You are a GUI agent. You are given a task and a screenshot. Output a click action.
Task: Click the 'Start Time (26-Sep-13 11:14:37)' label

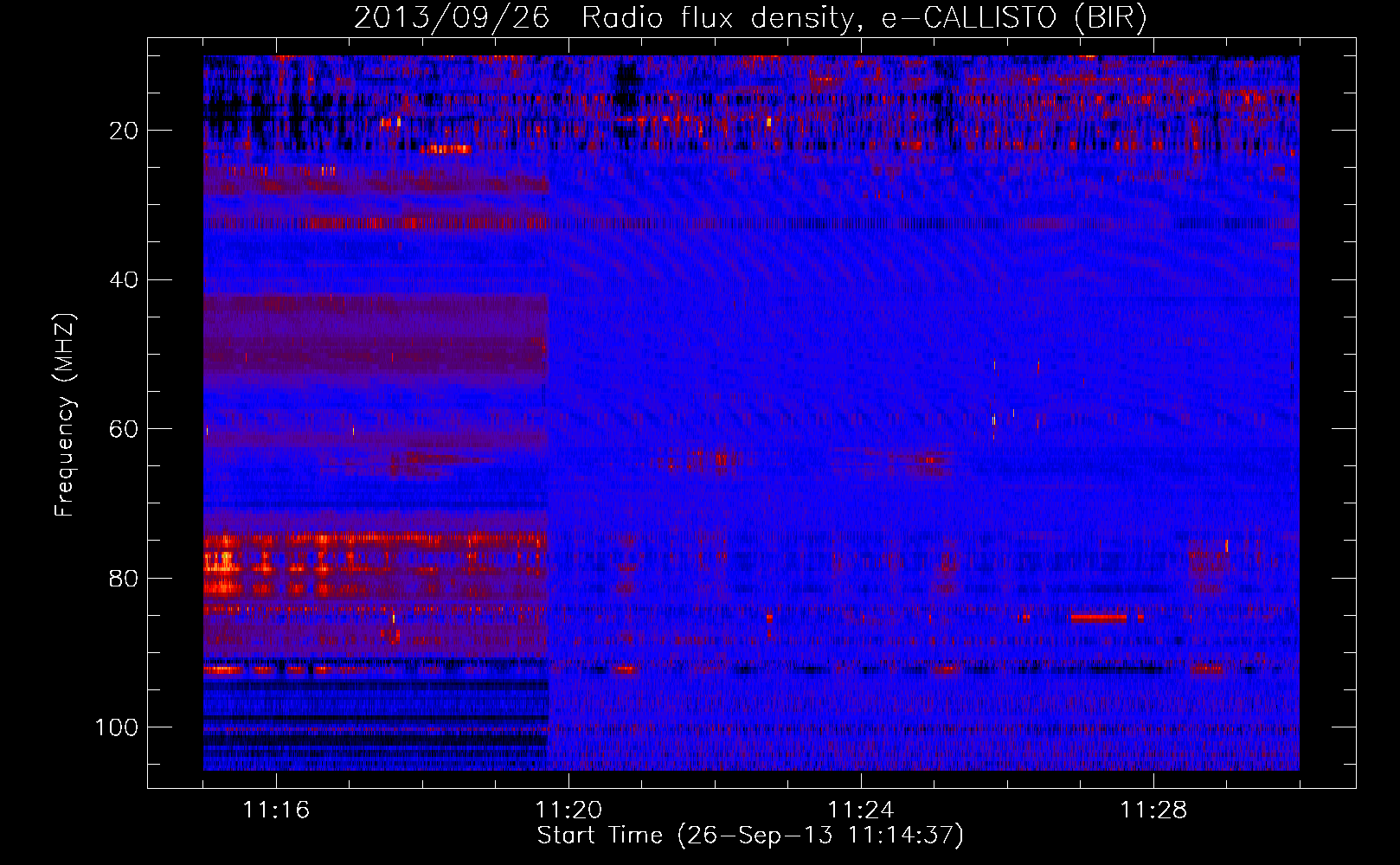coord(750,836)
